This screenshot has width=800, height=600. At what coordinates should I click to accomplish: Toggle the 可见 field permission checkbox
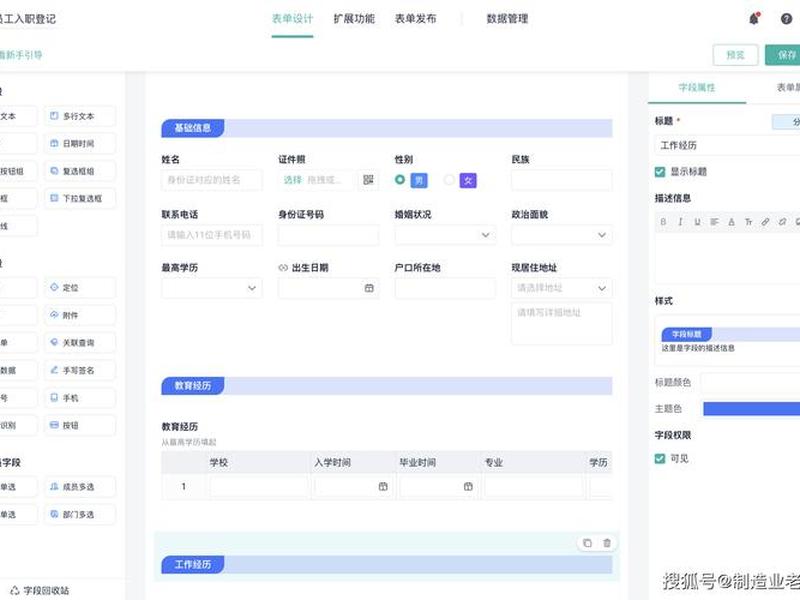click(660, 459)
